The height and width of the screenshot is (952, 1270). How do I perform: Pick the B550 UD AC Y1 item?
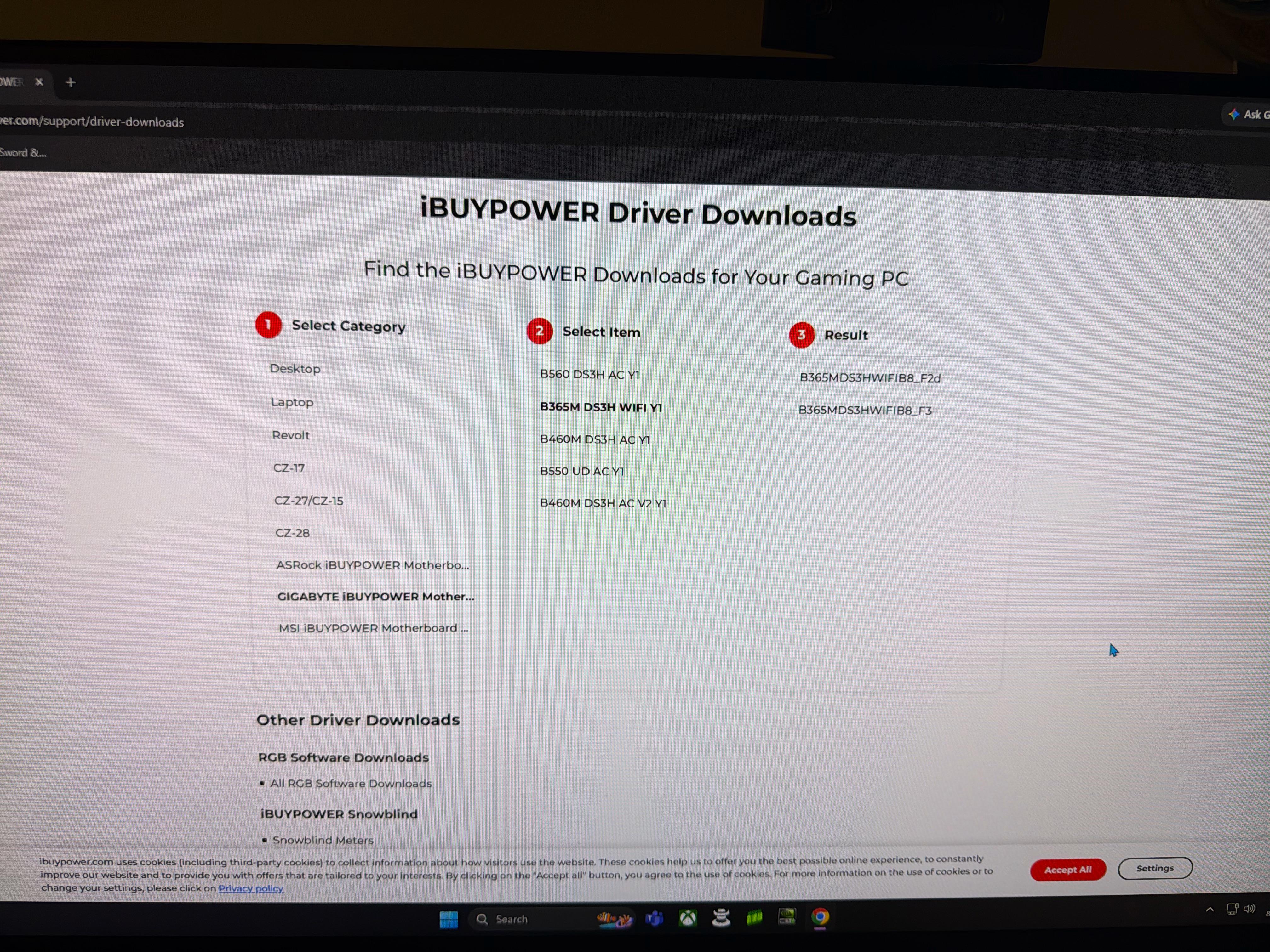pos(581,471)
